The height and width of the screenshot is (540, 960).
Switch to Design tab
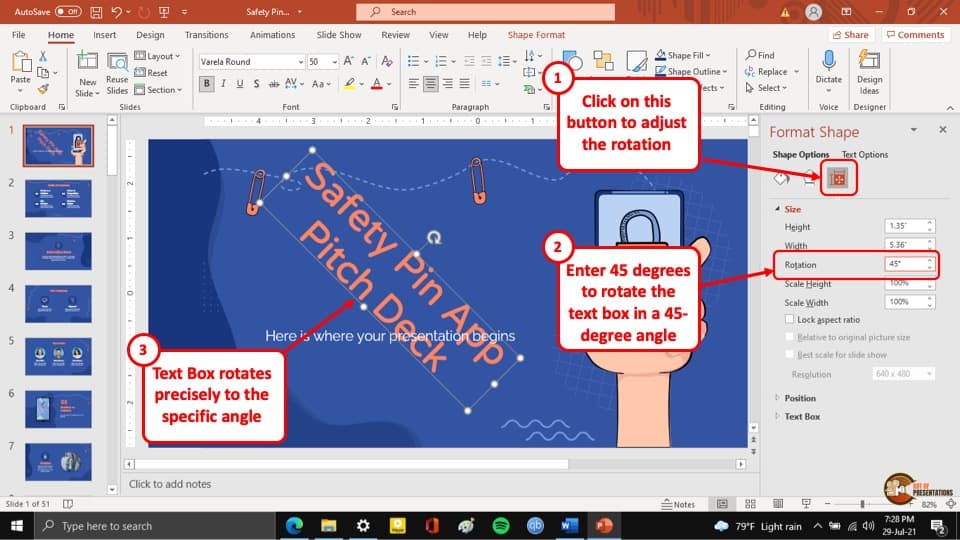[x=150, y=35]
